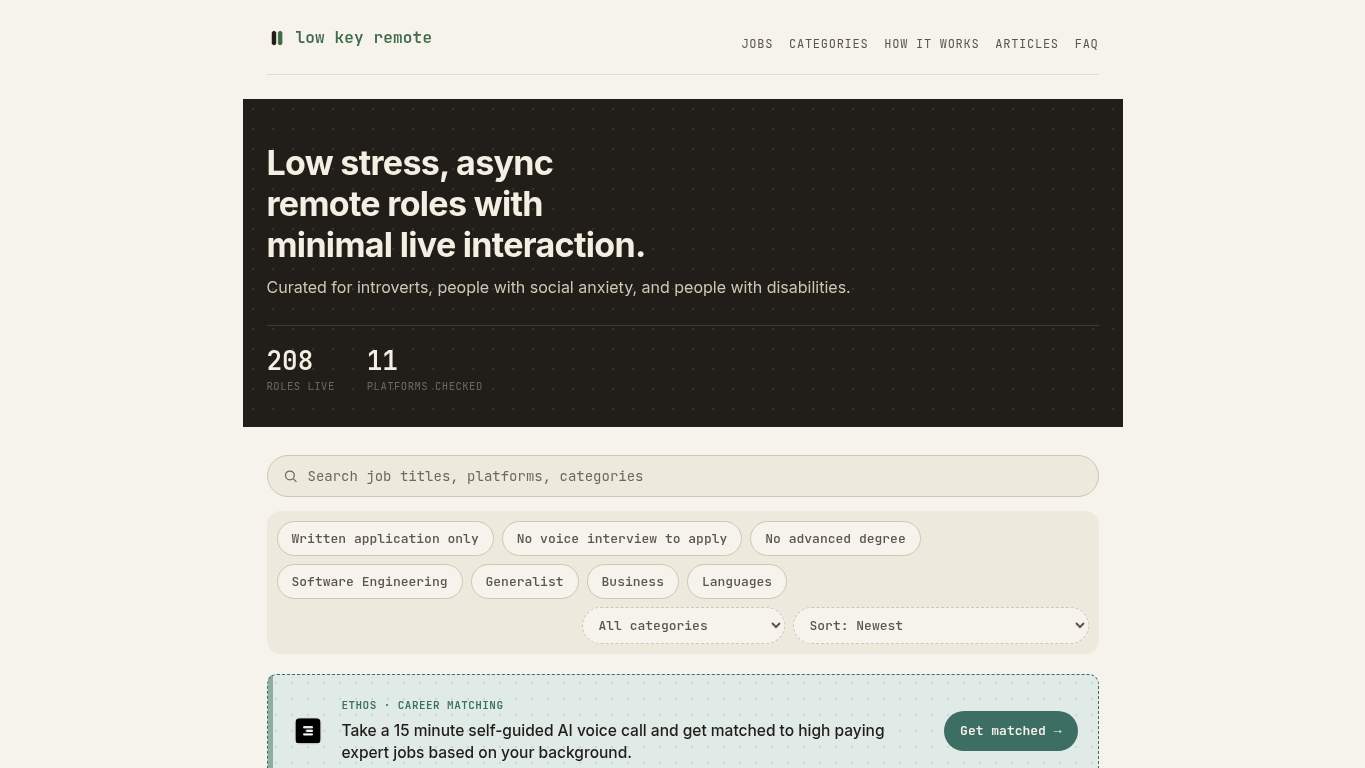Click the 208 roles live count

pos(290,360)
